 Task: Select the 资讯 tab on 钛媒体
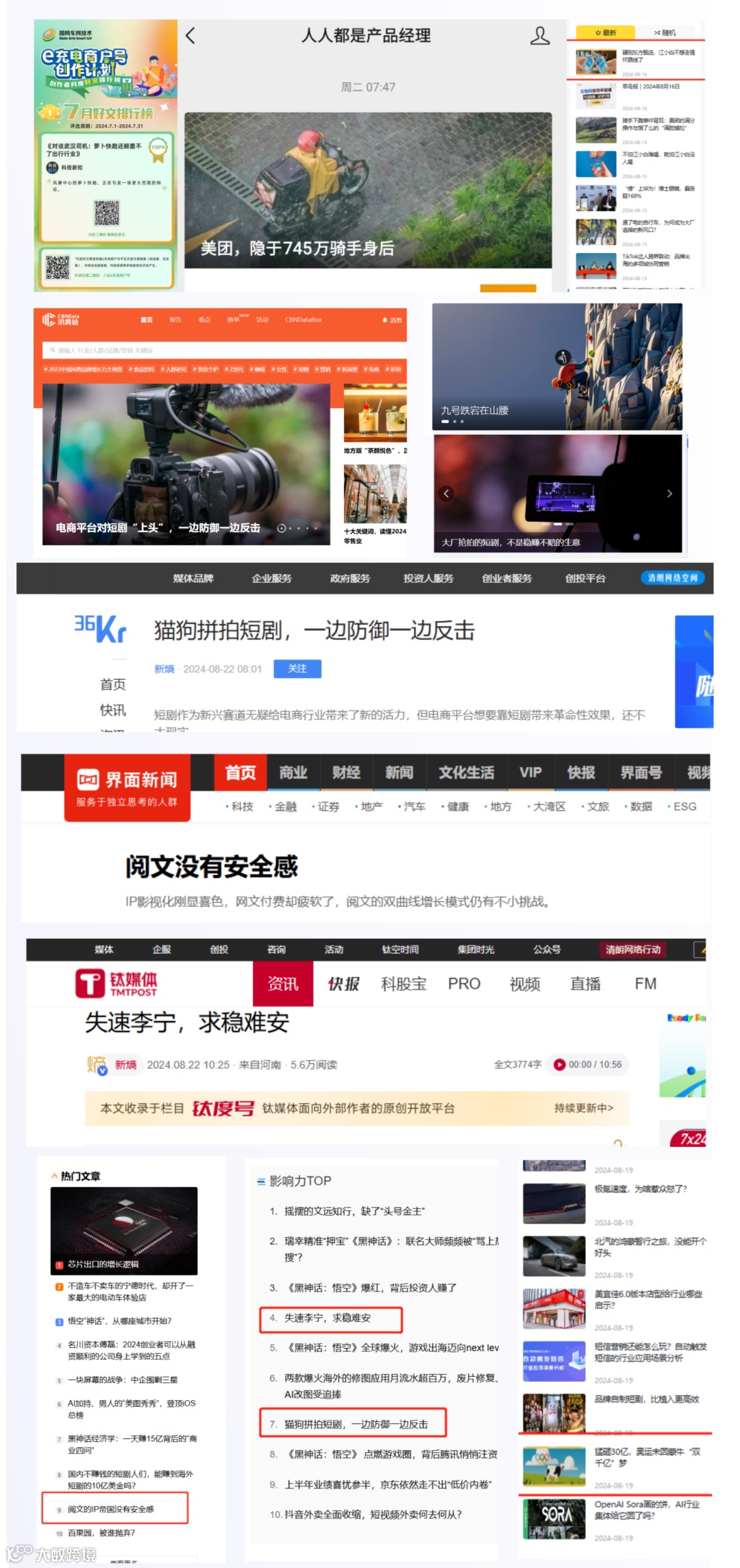coord(283,984)
